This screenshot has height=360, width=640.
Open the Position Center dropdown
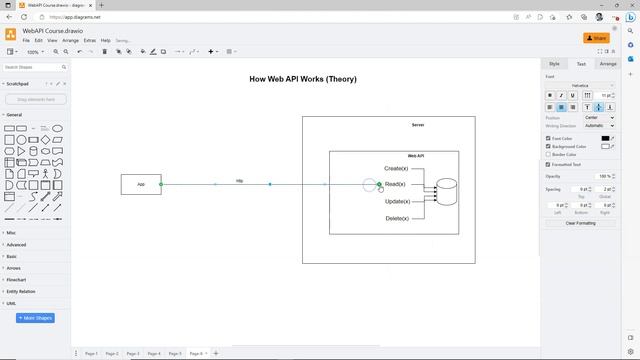599,118
